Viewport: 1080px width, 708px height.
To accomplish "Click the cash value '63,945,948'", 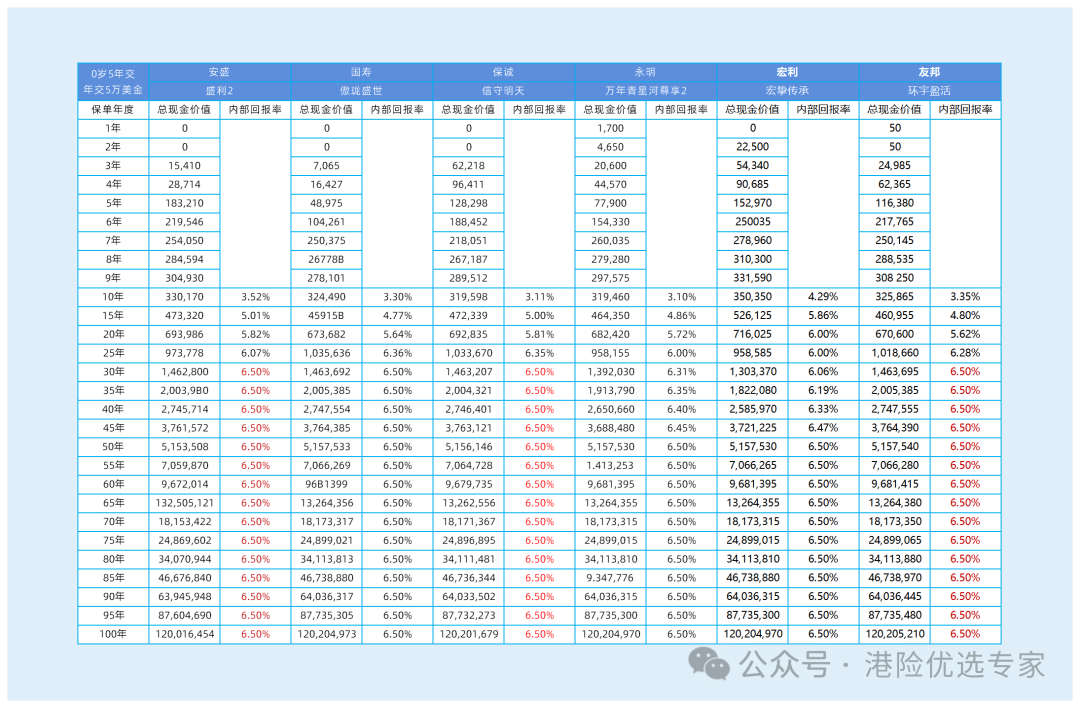I will 184,596.
